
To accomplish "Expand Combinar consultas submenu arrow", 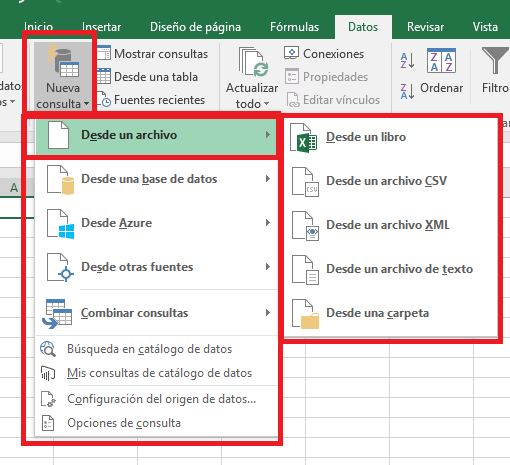I will tap(268, 313).
